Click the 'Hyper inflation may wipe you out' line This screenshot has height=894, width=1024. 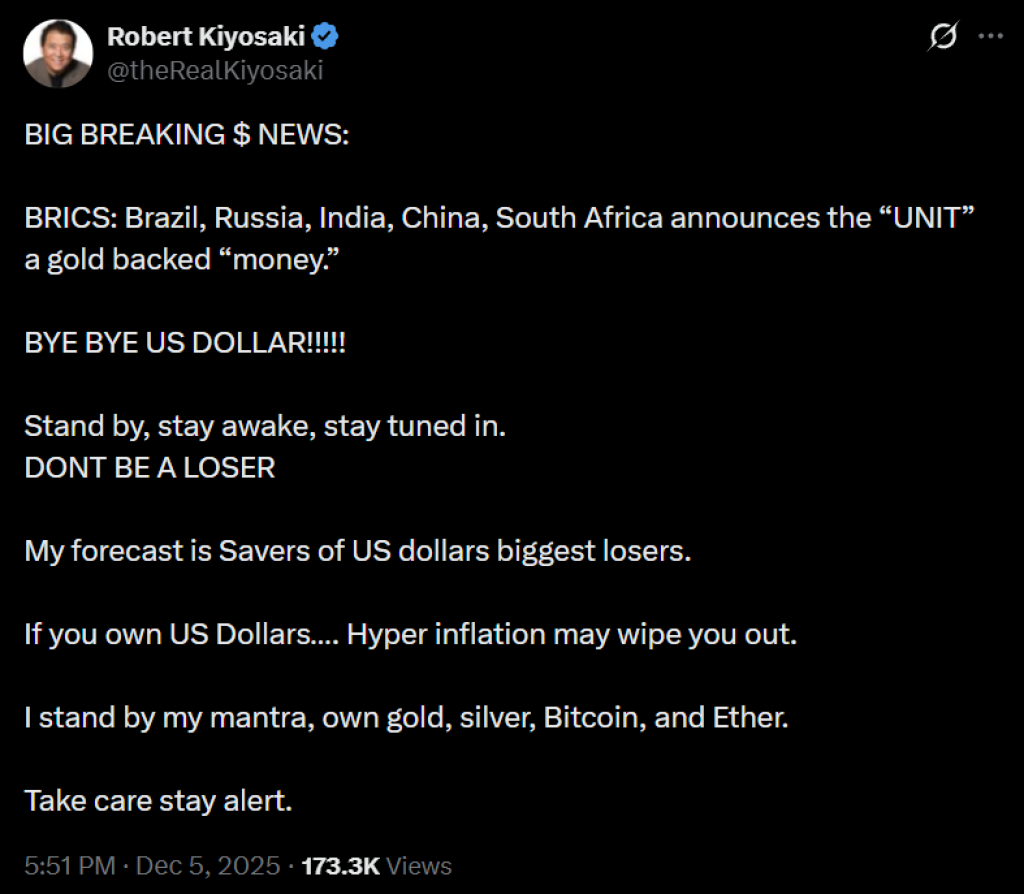[571, 634]
